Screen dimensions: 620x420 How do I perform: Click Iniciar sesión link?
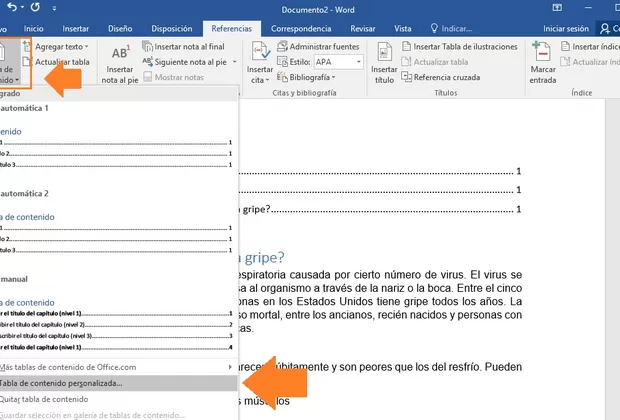tap(565, 28)
